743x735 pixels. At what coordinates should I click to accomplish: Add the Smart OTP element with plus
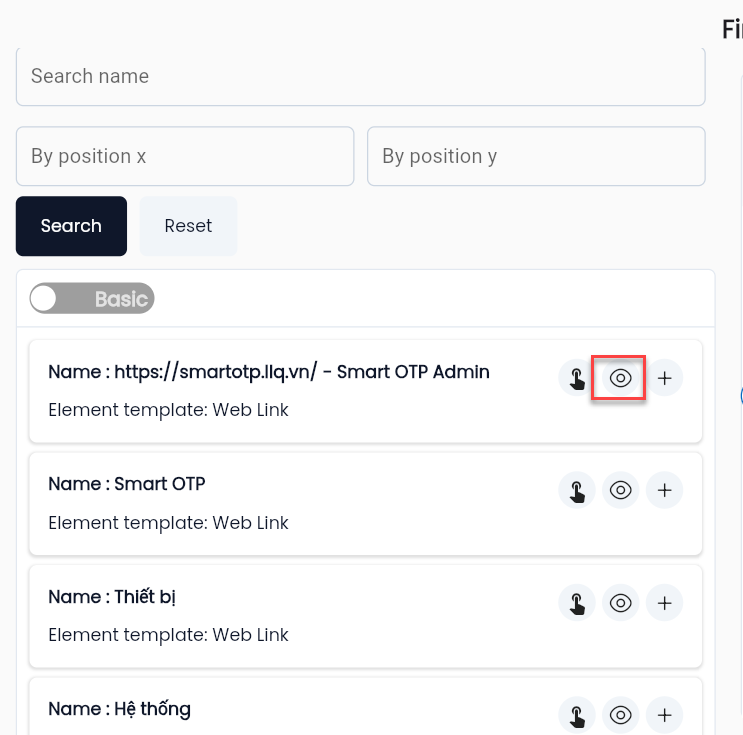664,490
